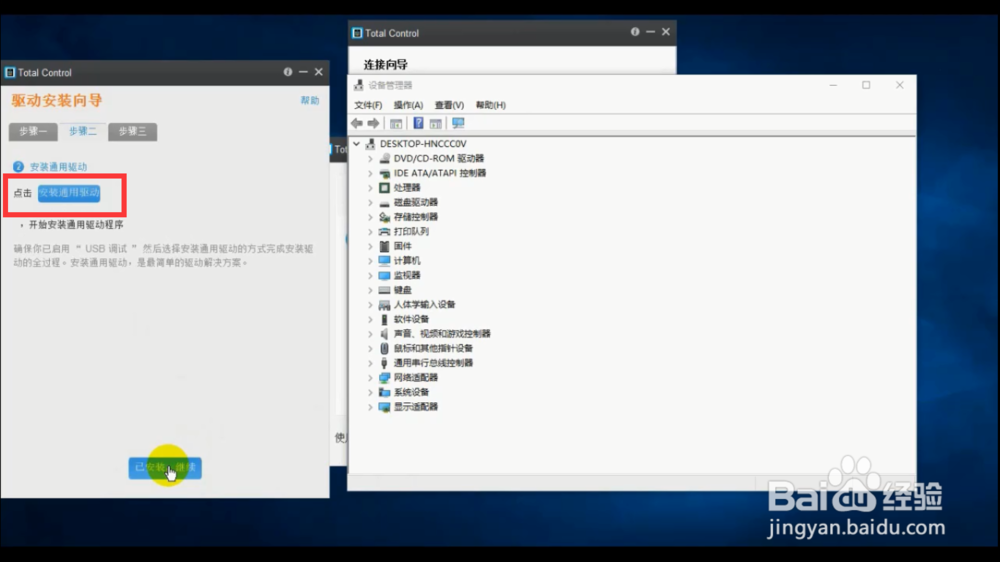Select the human interface devices icon
The image size is (1000, 562).
point(385,304)
